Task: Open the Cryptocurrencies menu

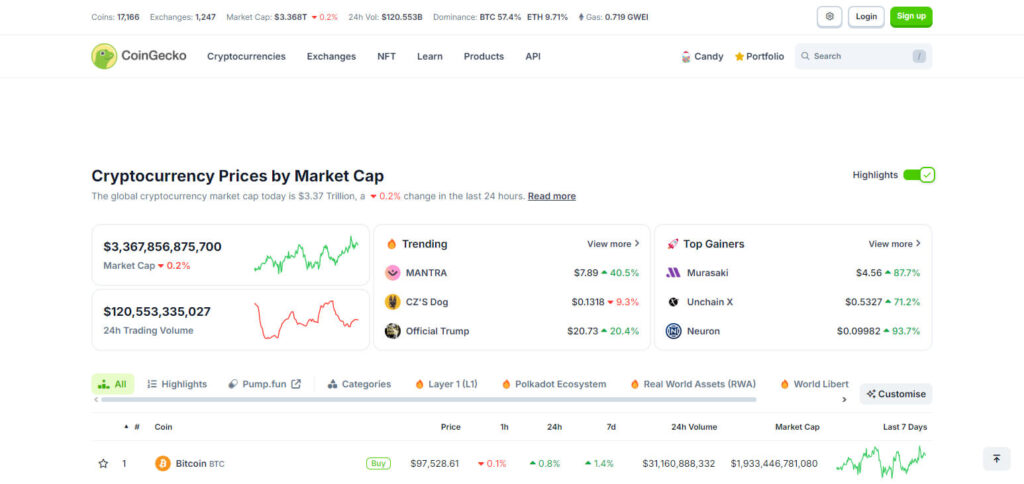Action: pos(246,57)
